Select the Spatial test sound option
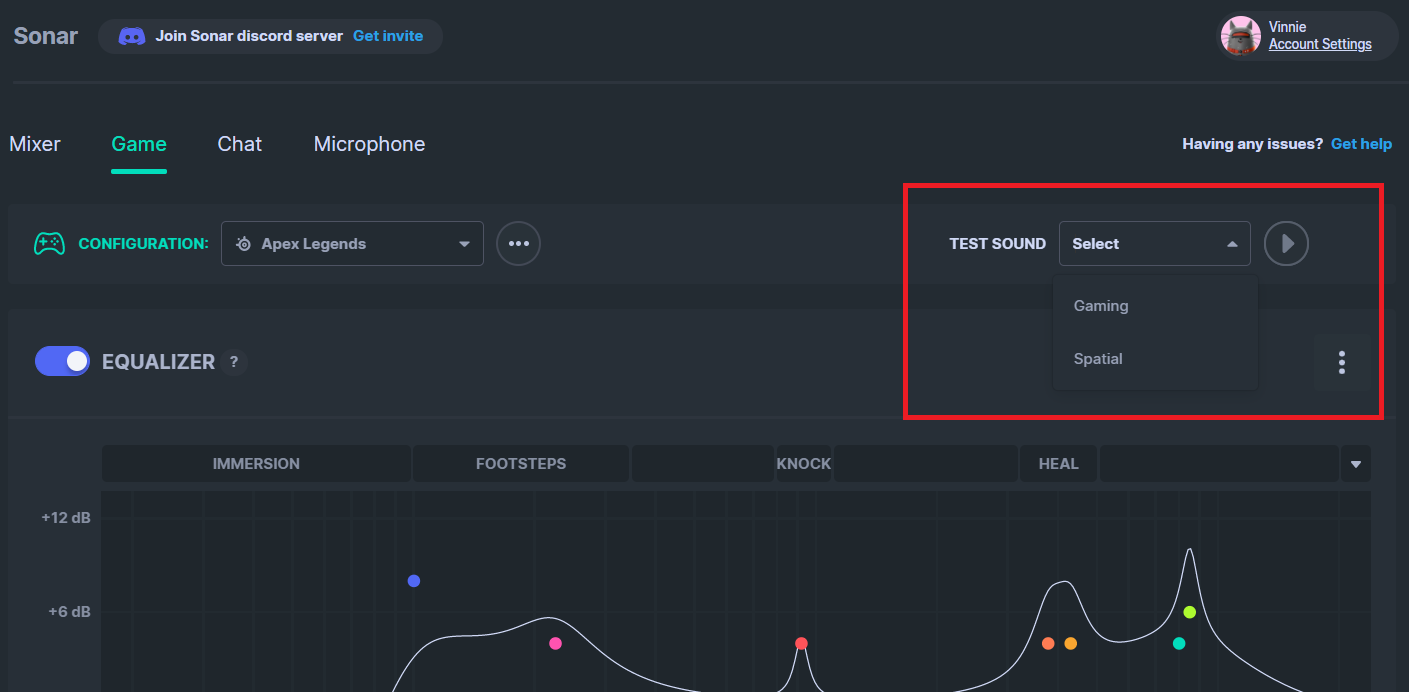Image resolution: width=1409 pixels, height=692 pixels. 1097,358
